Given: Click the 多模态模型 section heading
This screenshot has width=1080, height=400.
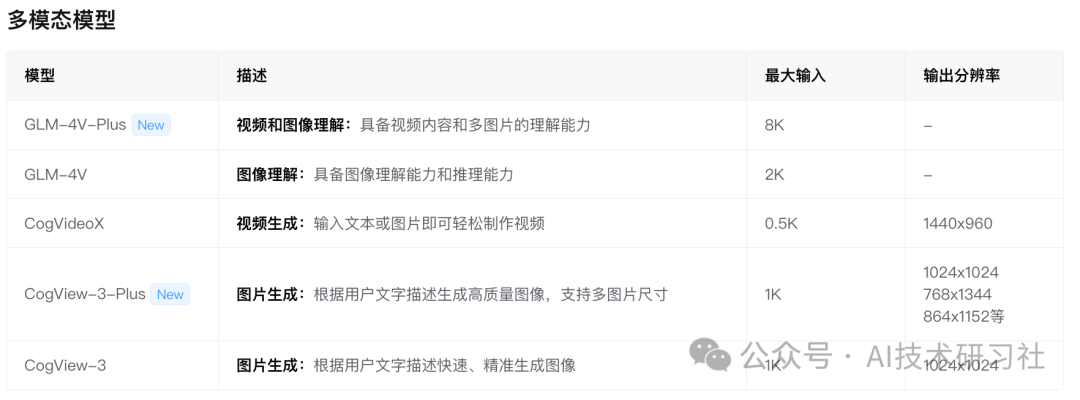Looking at the screenshot, I should tap(61, 20).
